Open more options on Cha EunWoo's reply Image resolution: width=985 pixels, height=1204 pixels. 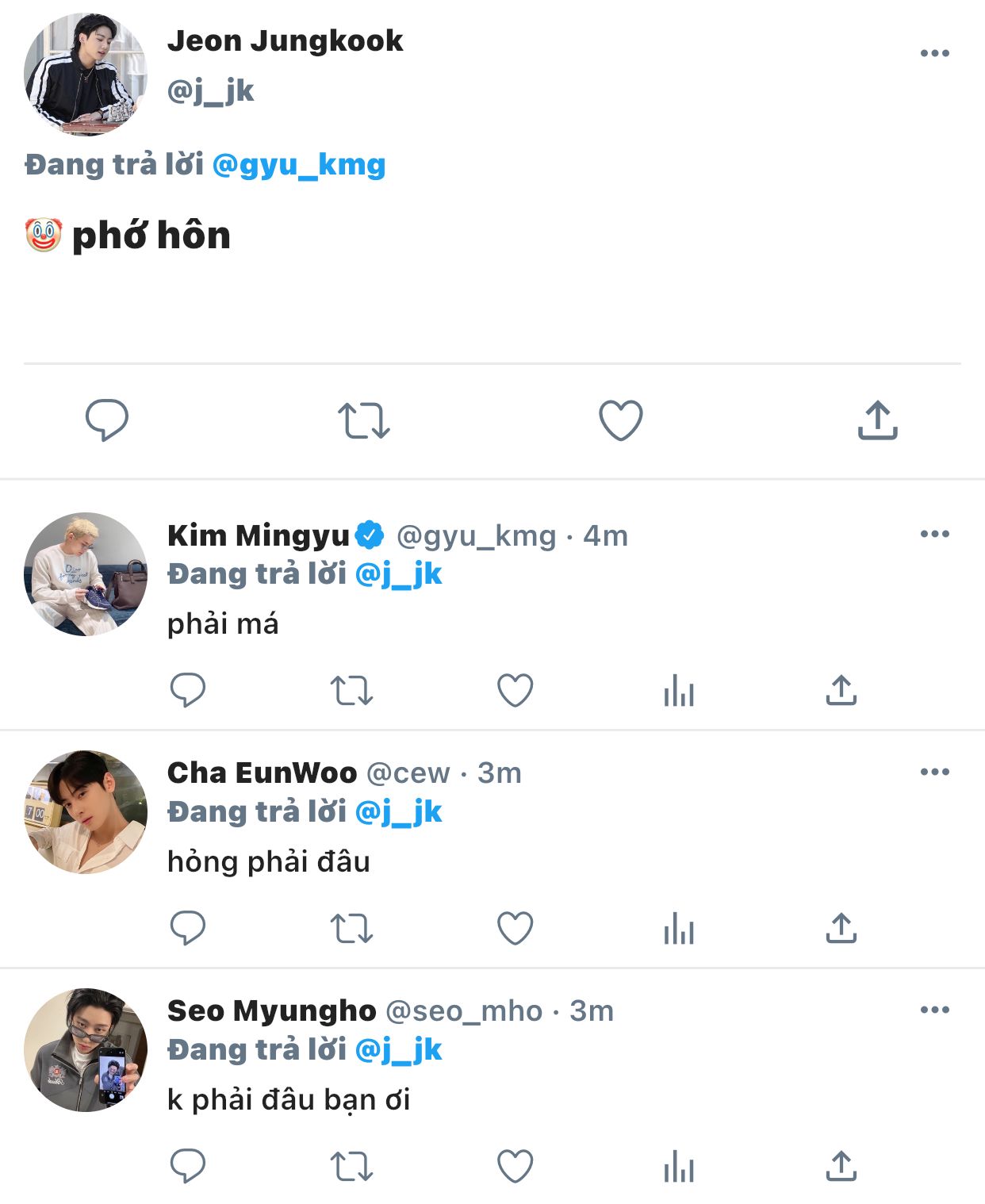934,772
